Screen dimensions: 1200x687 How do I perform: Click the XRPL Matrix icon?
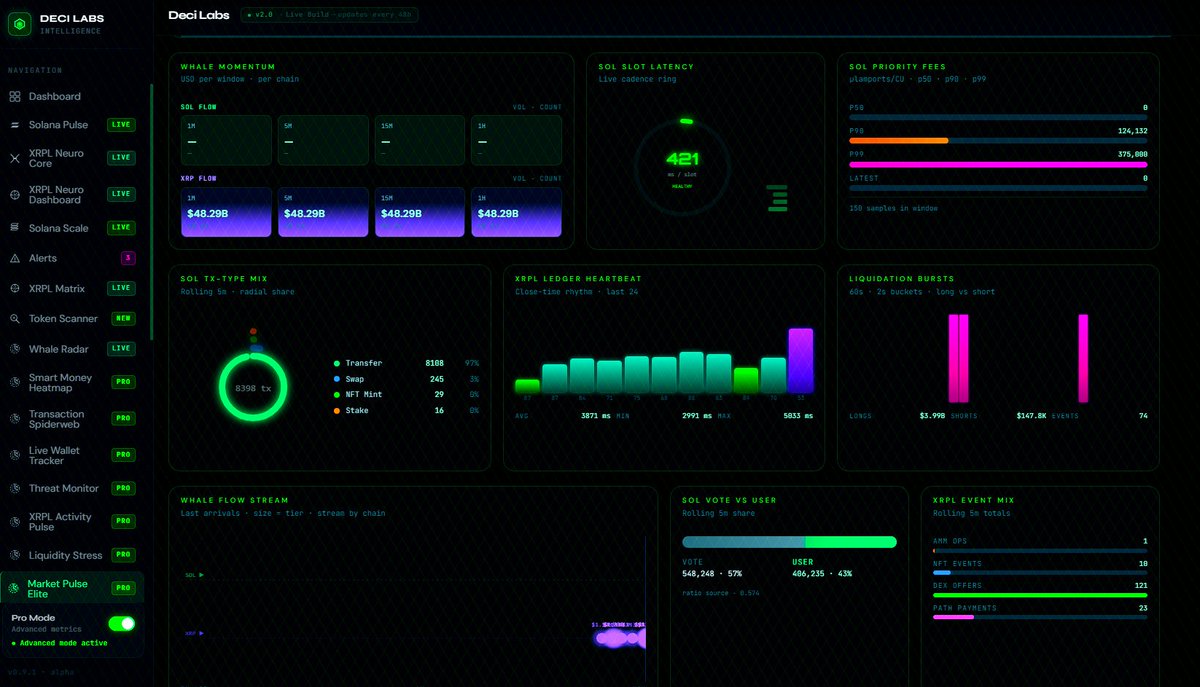pos(15,288)
